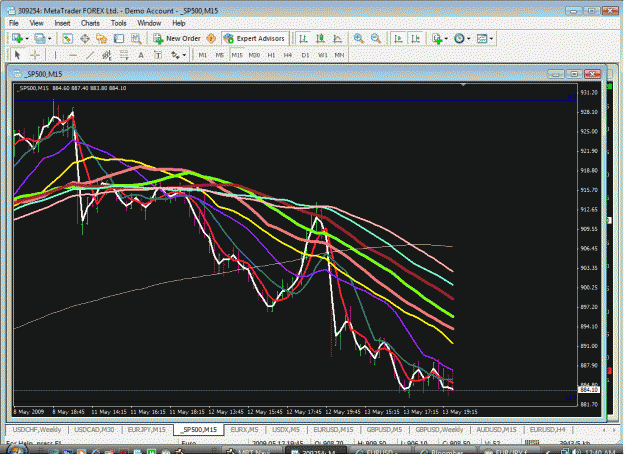Open the Window menu
Viewport: 625px width, 454px height.
(x=149, y=23)
